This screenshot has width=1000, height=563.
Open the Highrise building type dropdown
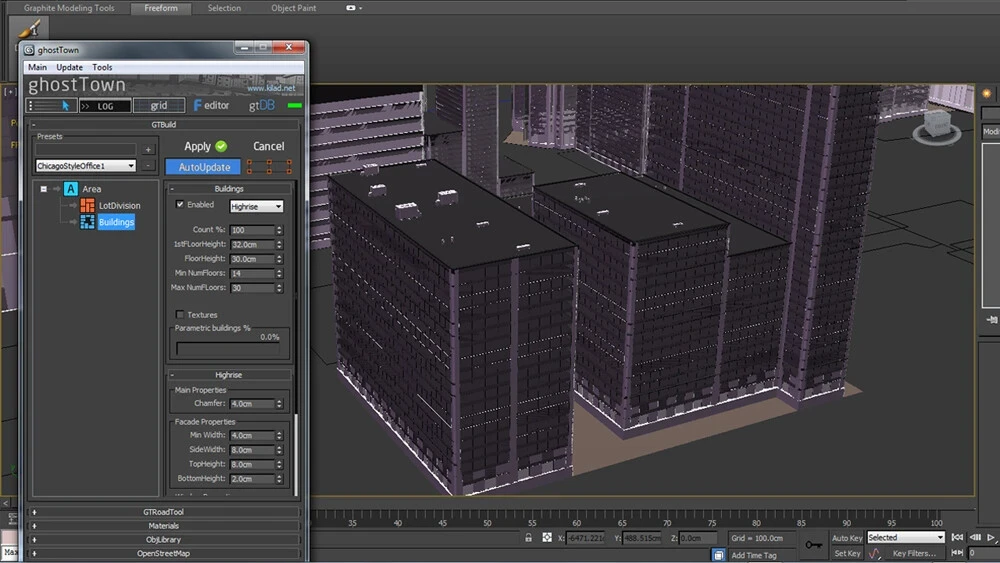click(x=256, y=206)
